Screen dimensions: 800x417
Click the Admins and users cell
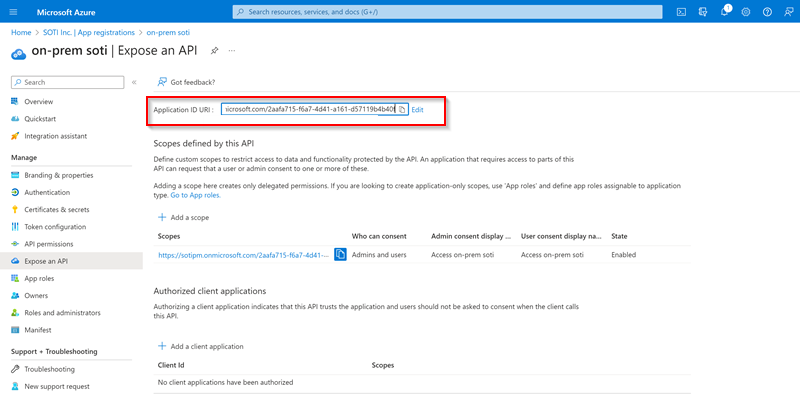pyautogui.click(x=379, y=255)
